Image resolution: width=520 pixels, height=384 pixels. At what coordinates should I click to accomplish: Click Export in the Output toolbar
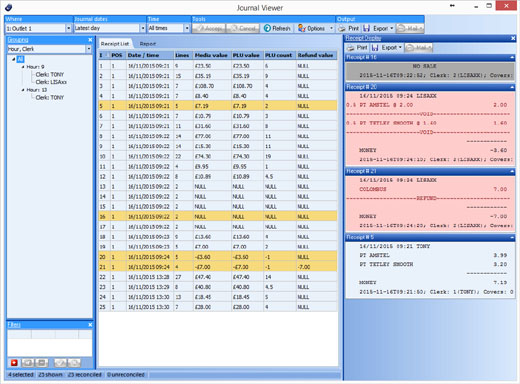coord(376,28)
